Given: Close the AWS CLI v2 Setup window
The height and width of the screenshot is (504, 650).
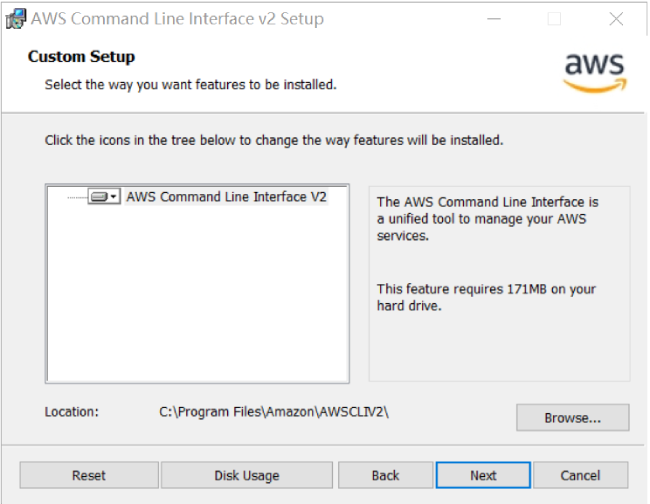Looking at the screenshot, I should (614, 19).
